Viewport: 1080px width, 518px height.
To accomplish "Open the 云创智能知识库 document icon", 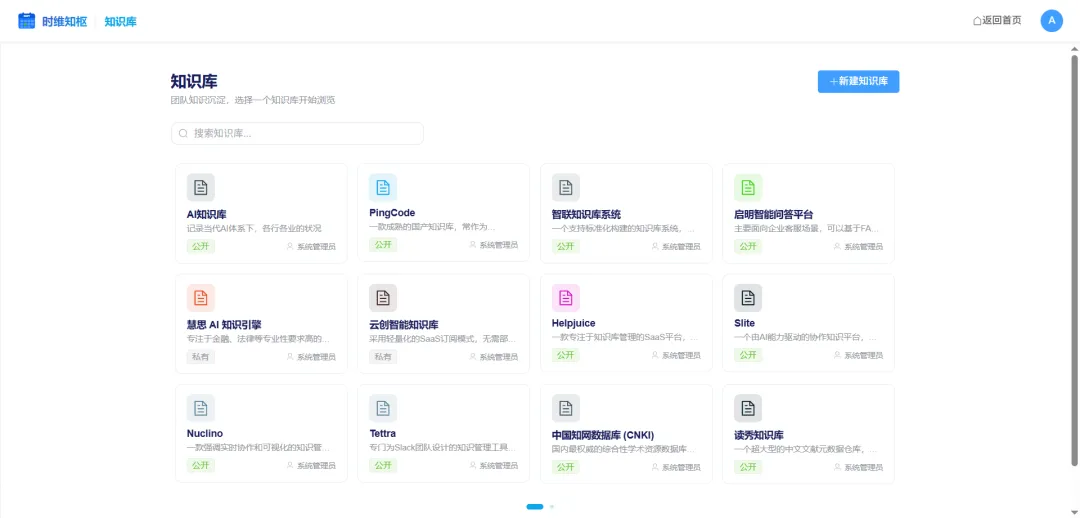I will [x=383, y=298].
